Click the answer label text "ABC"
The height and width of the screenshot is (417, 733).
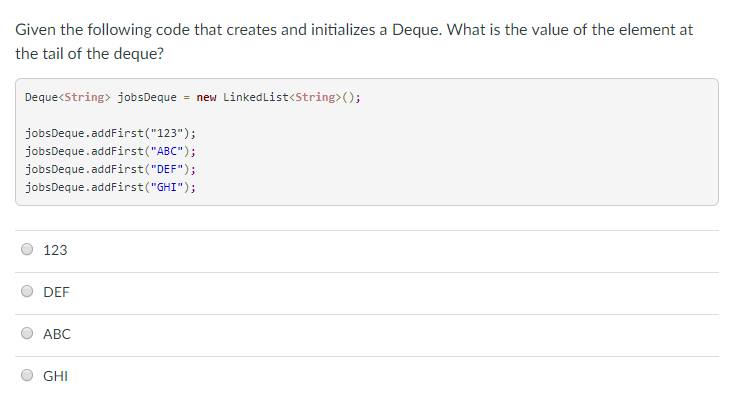coord(57,334)
